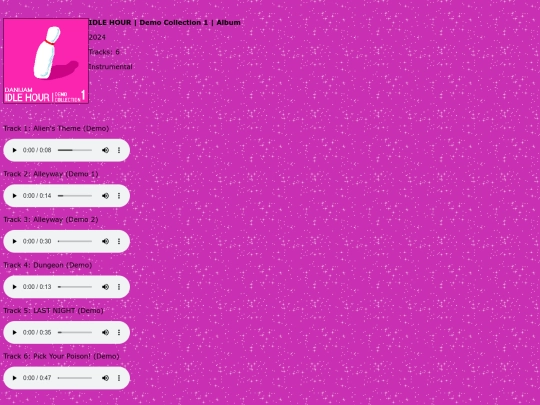This screenshot has height=405, width=540.
Task: Click the 0:00 / 0:13 time display
Action: 37,287
